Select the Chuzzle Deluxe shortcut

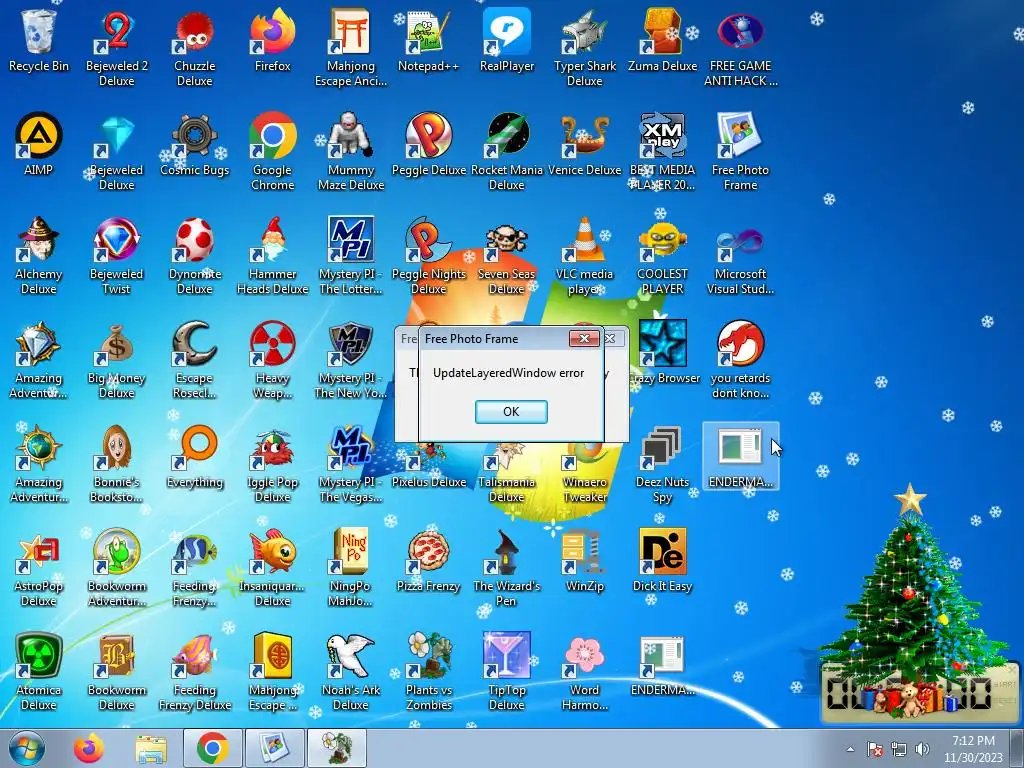(195, 47)
